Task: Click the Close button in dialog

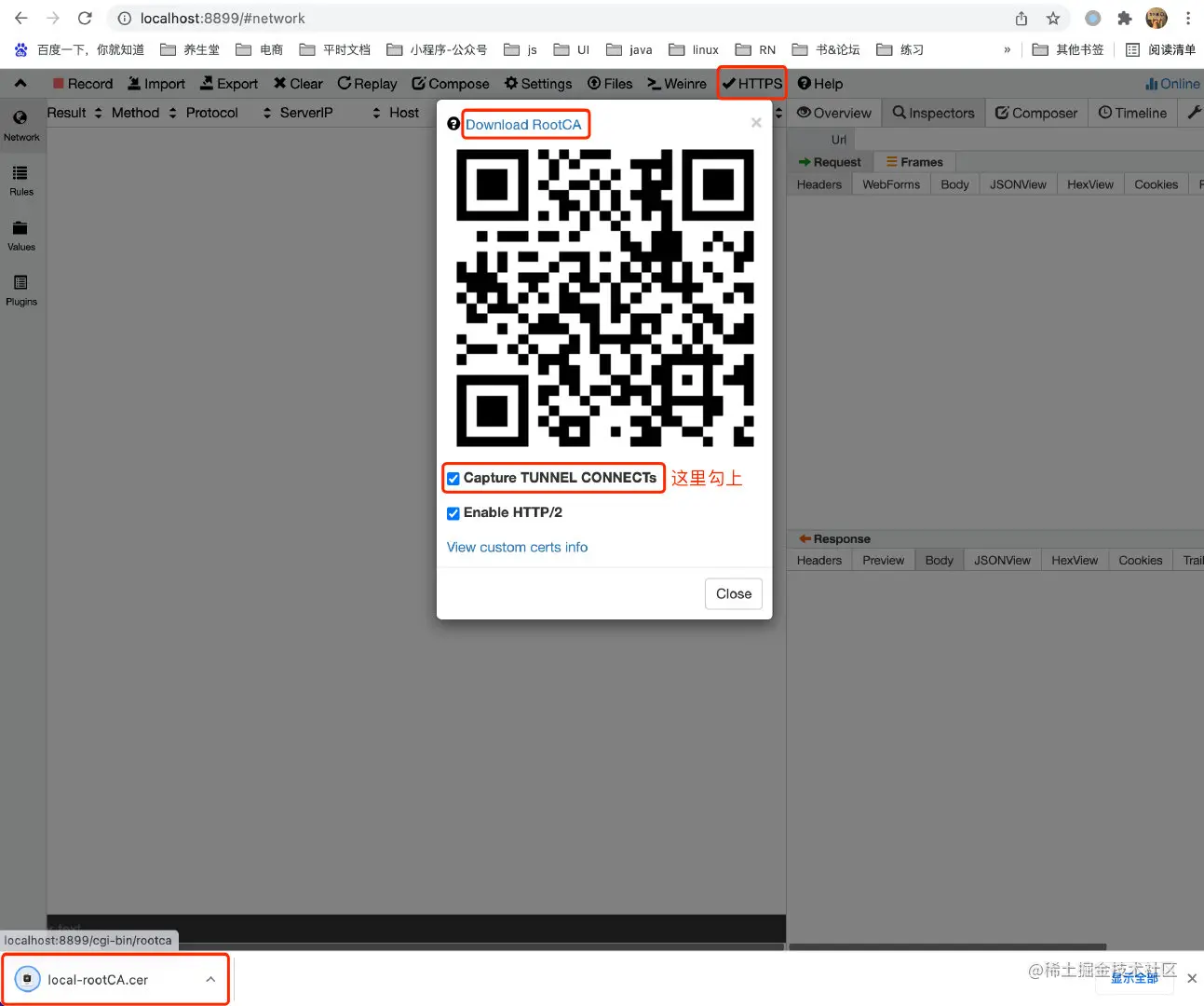Action: pos(734,594)
